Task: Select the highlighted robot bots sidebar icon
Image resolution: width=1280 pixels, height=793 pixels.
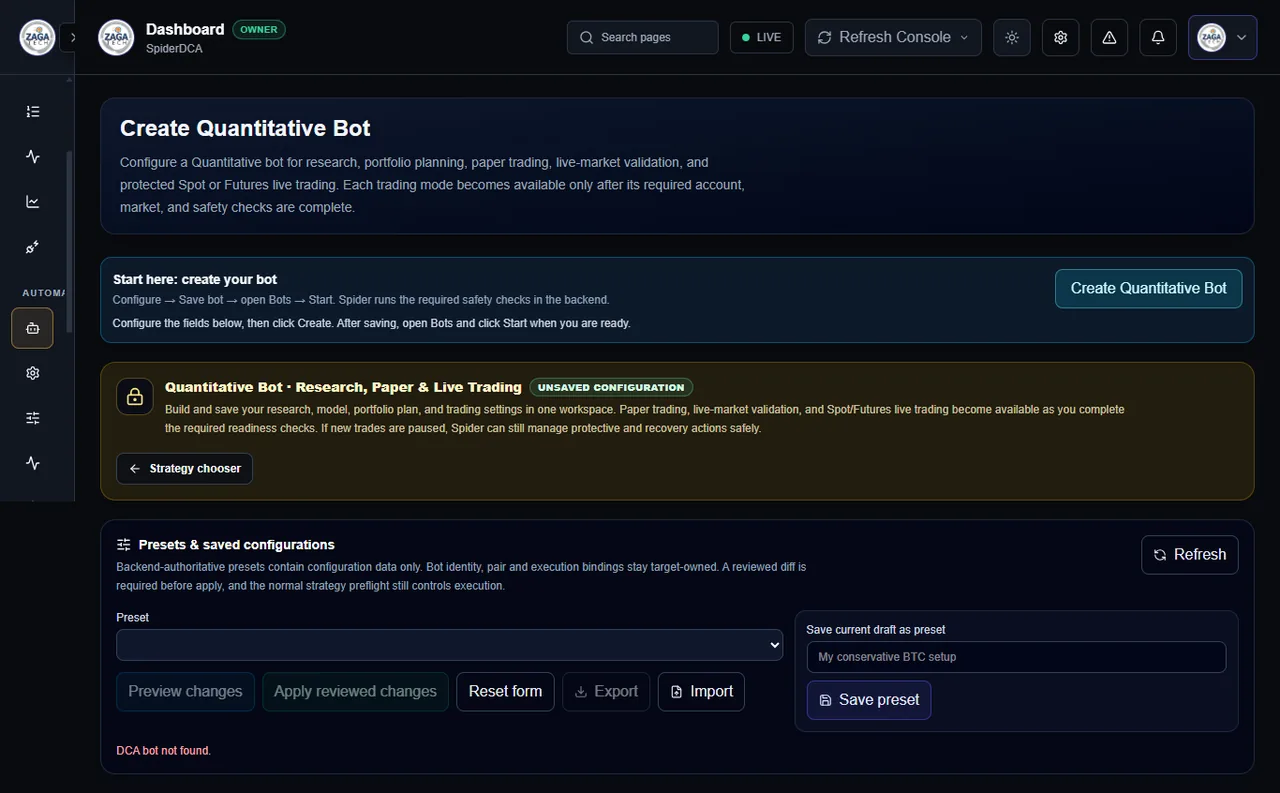Action: click(x=33, y=328)
